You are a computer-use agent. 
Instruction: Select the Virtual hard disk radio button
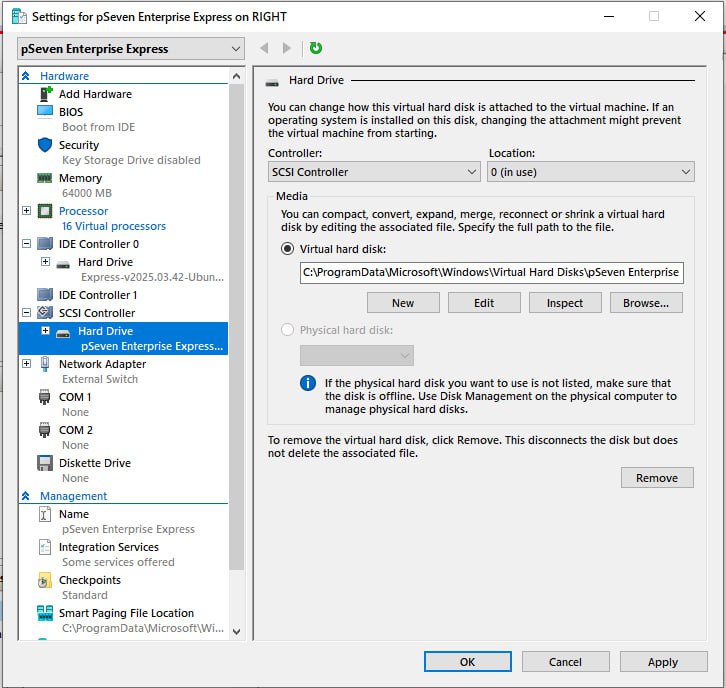(288, 249)
